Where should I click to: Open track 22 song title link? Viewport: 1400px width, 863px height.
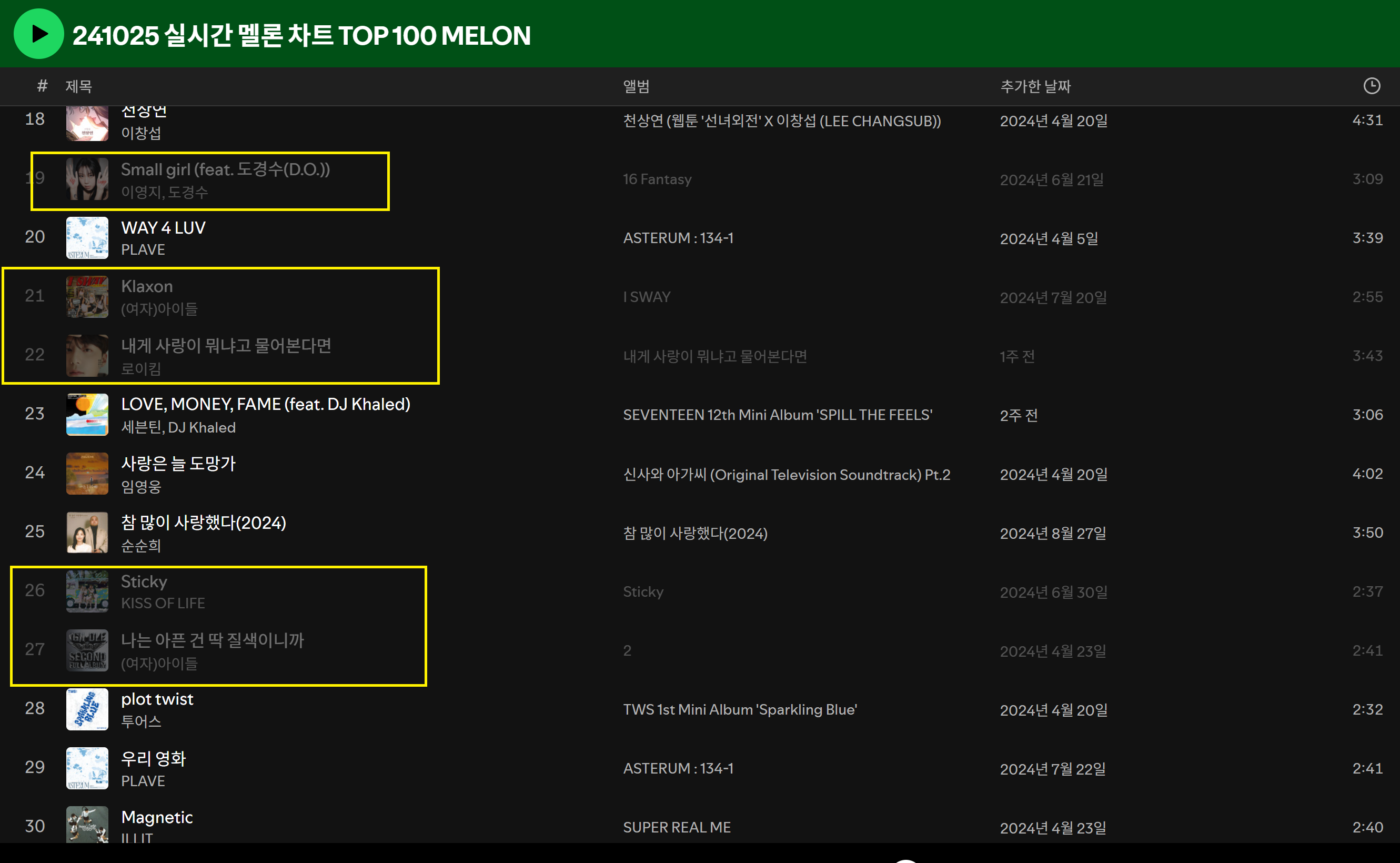click(x=226, y=345)
